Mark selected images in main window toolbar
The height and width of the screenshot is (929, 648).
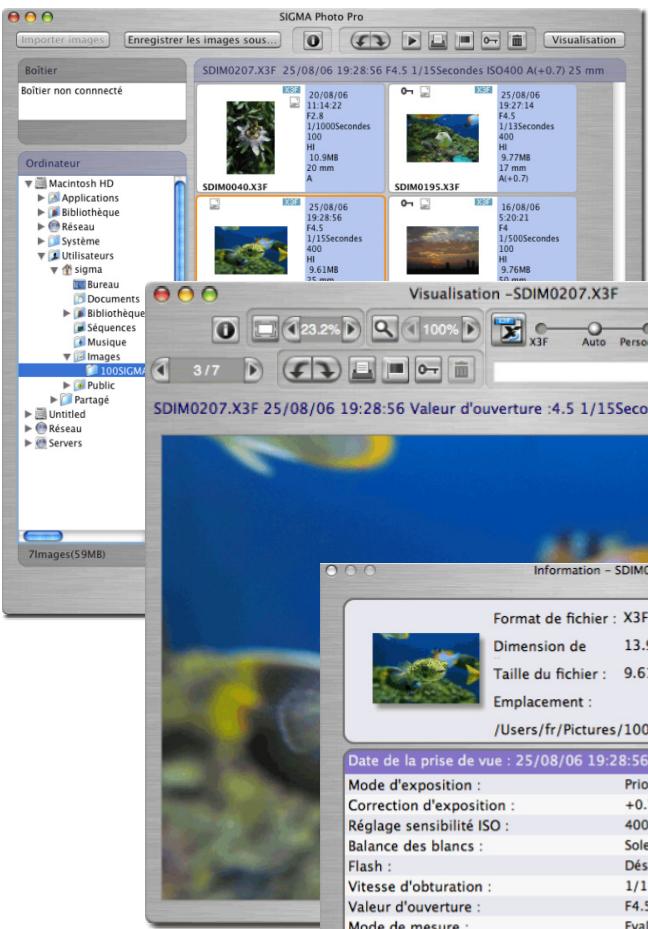point(464,40)
